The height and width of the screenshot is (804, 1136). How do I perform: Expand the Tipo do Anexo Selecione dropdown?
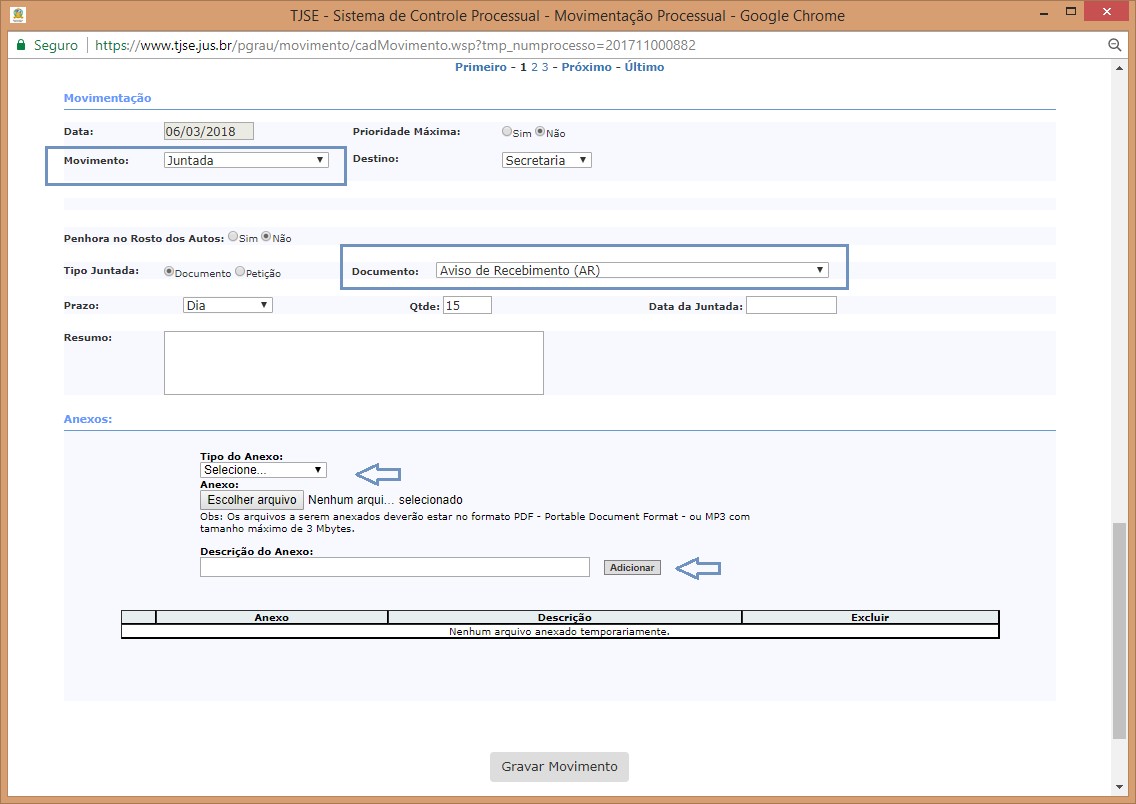(263, 470)
